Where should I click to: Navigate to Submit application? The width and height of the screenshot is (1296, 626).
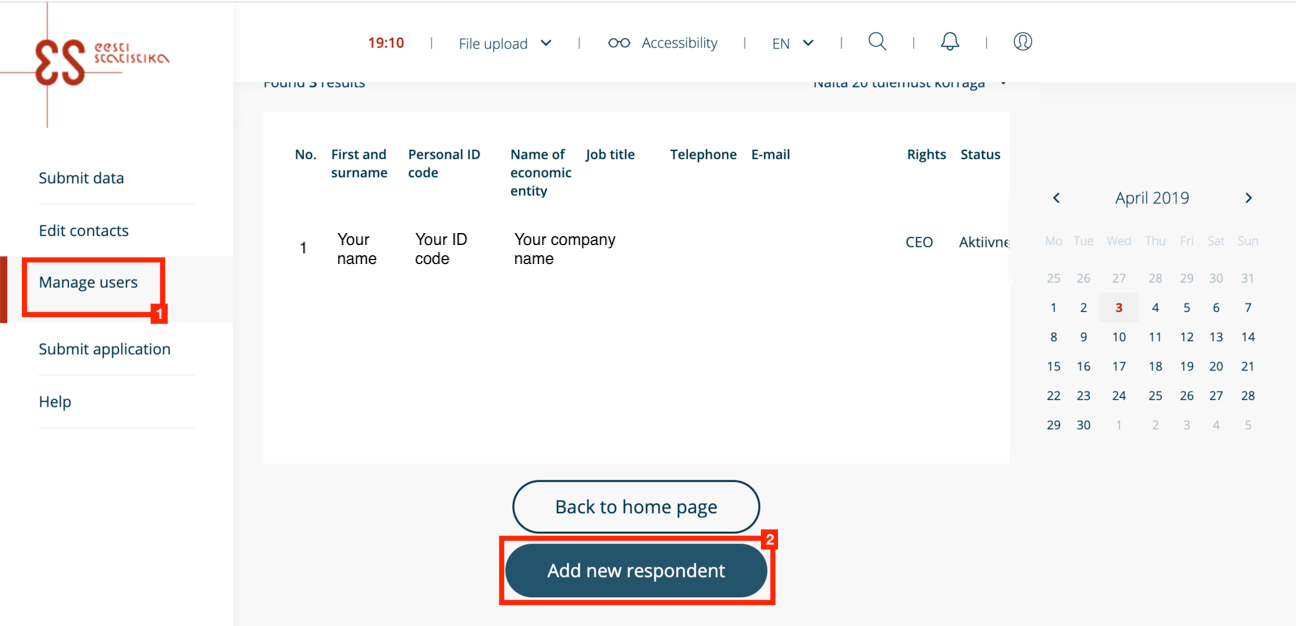[104, 349]
